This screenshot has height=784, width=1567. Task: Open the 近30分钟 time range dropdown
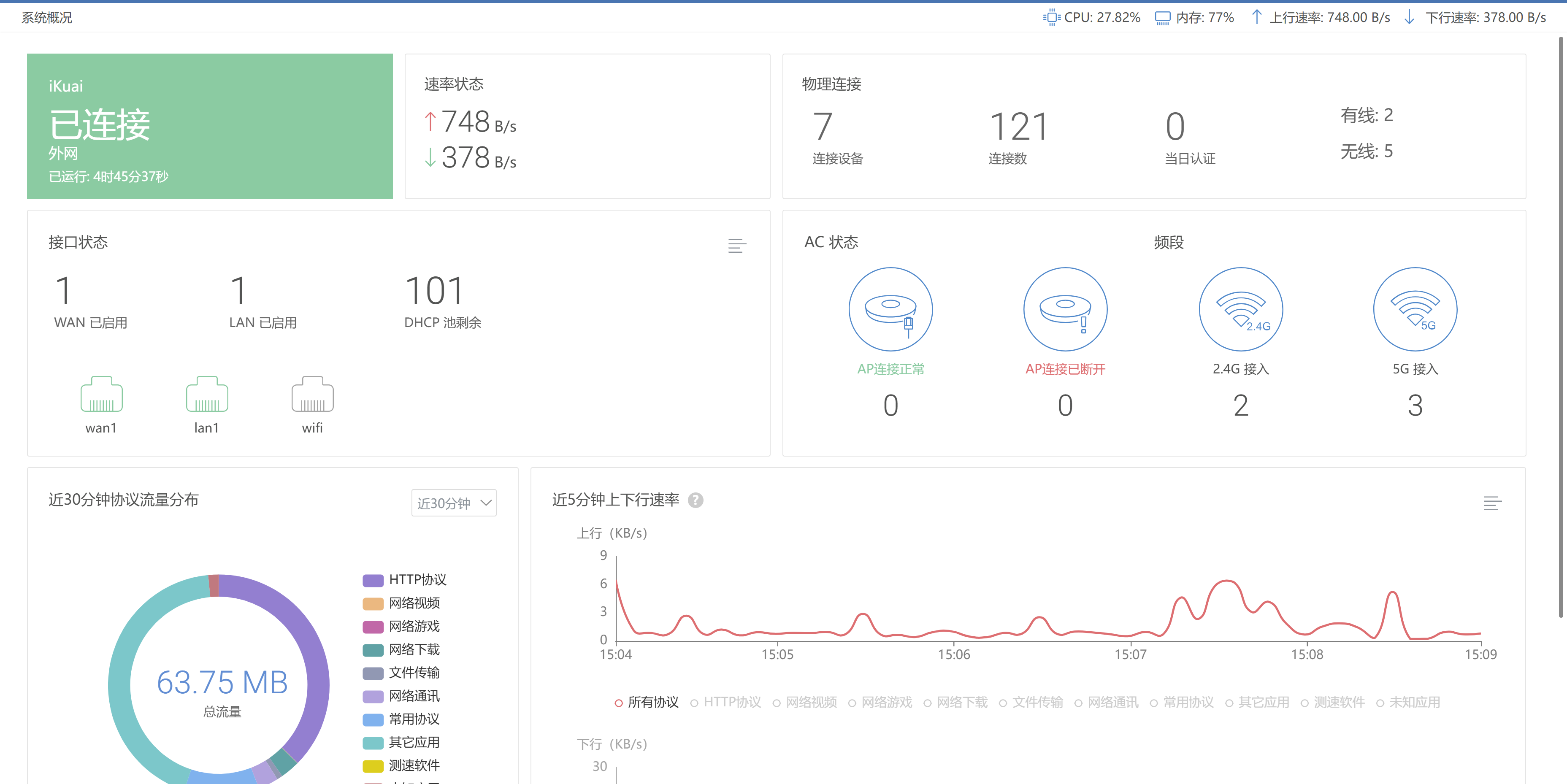(x=454, y=503)
